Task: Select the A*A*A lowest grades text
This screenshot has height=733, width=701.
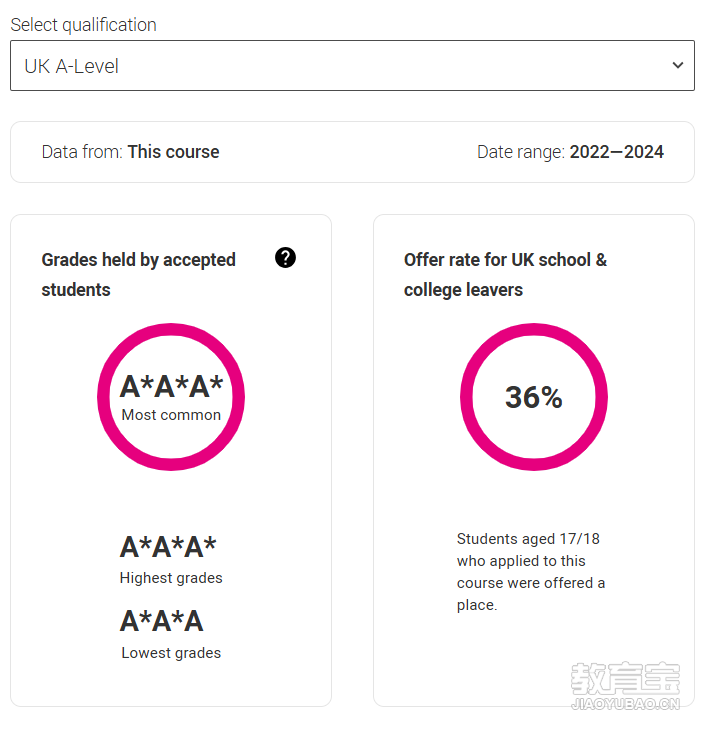Action: coord(162,621)
